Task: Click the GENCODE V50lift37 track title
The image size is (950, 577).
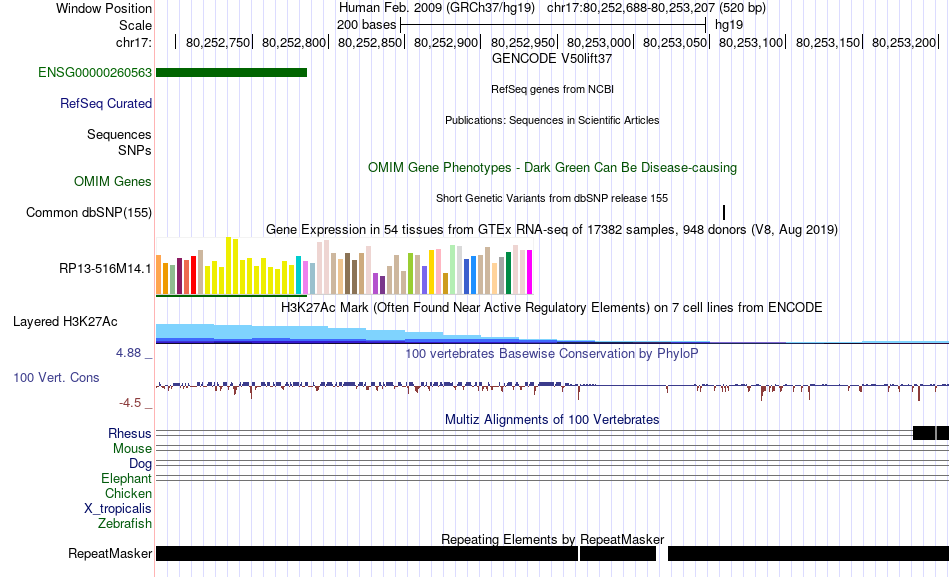Action: point(552,59)
